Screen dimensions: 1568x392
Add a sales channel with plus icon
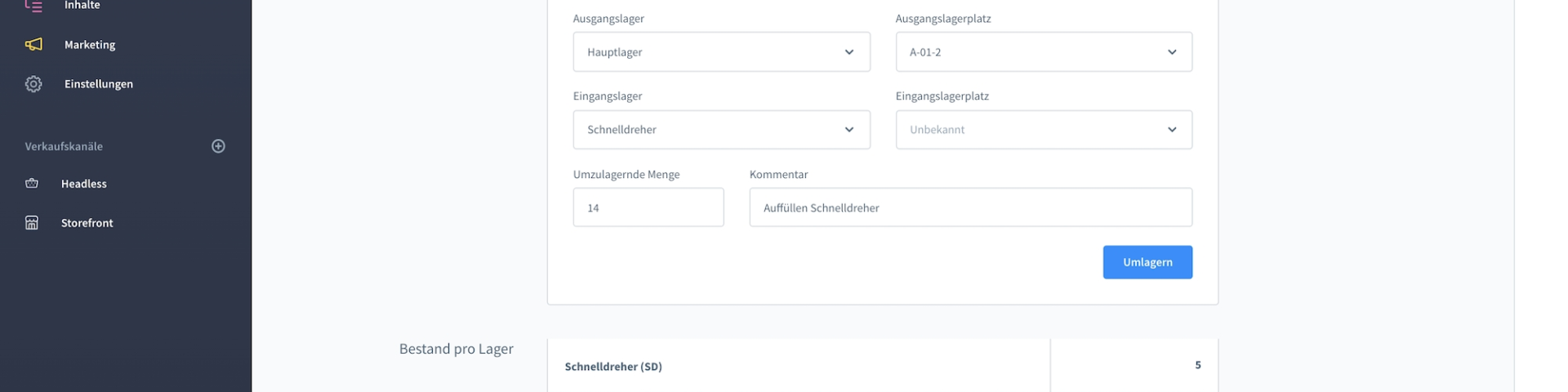(218, 146)
